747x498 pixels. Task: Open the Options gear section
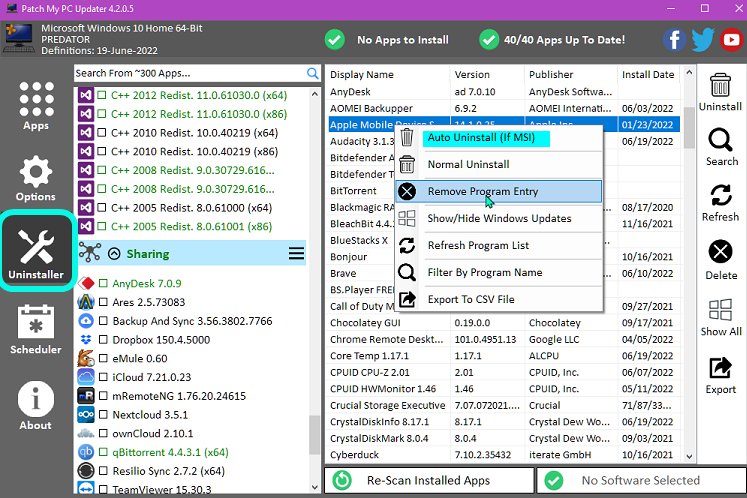pyautogui.click(x=36, y=179)
